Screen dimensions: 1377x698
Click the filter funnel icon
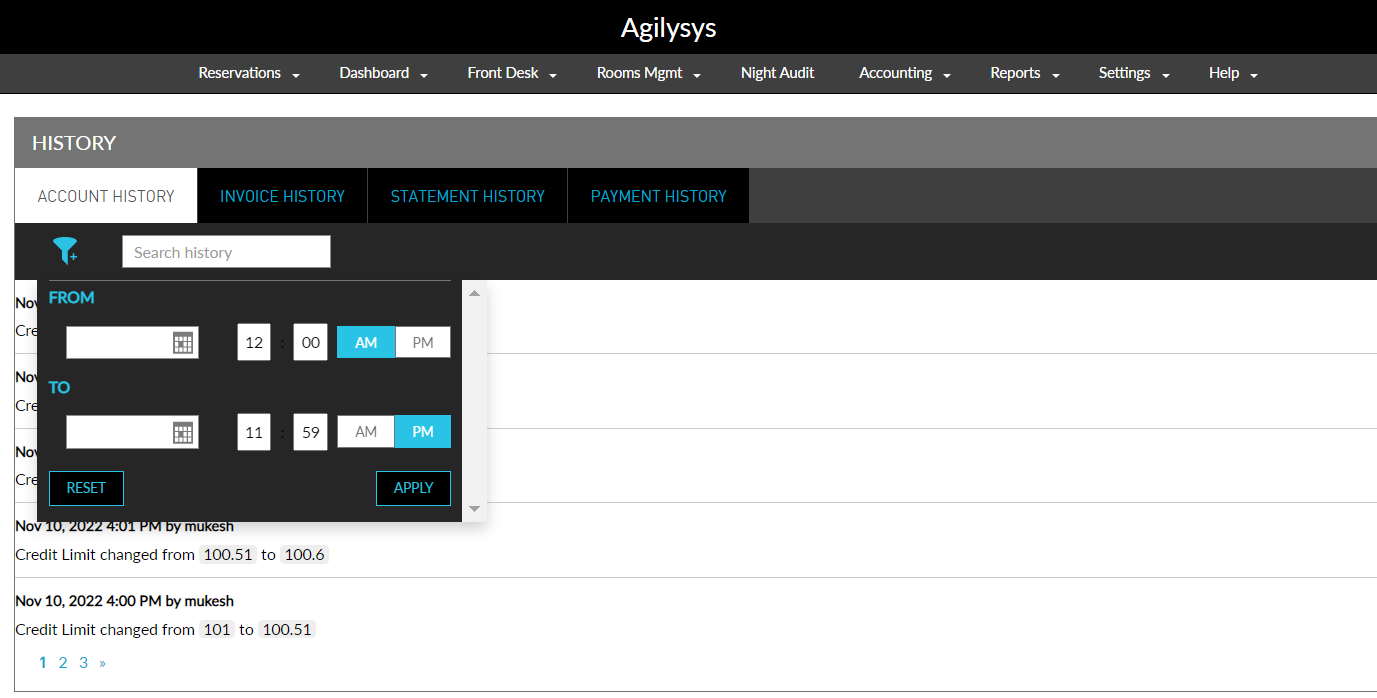65,251
